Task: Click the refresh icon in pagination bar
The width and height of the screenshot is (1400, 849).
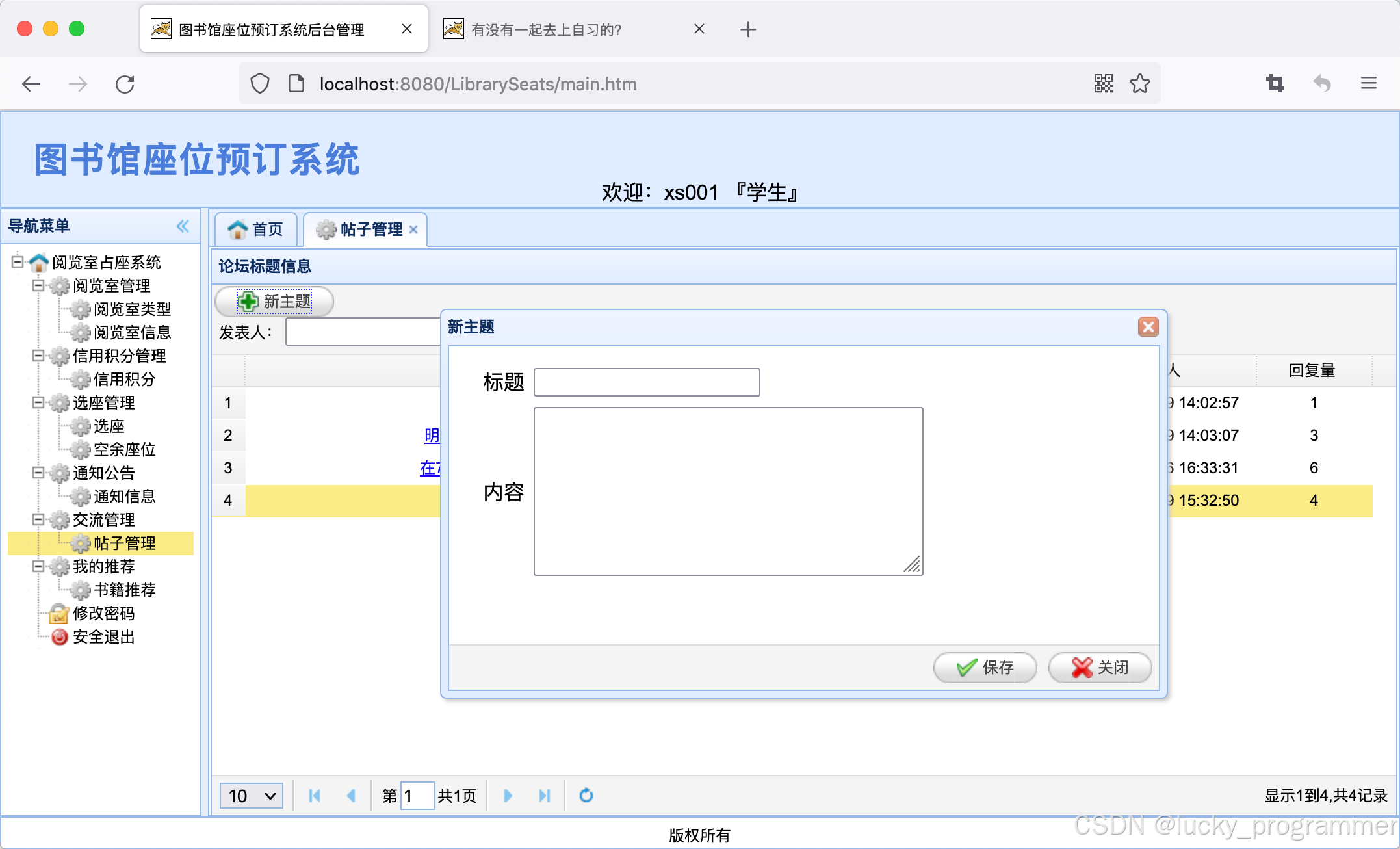Action: coord(586,795)
